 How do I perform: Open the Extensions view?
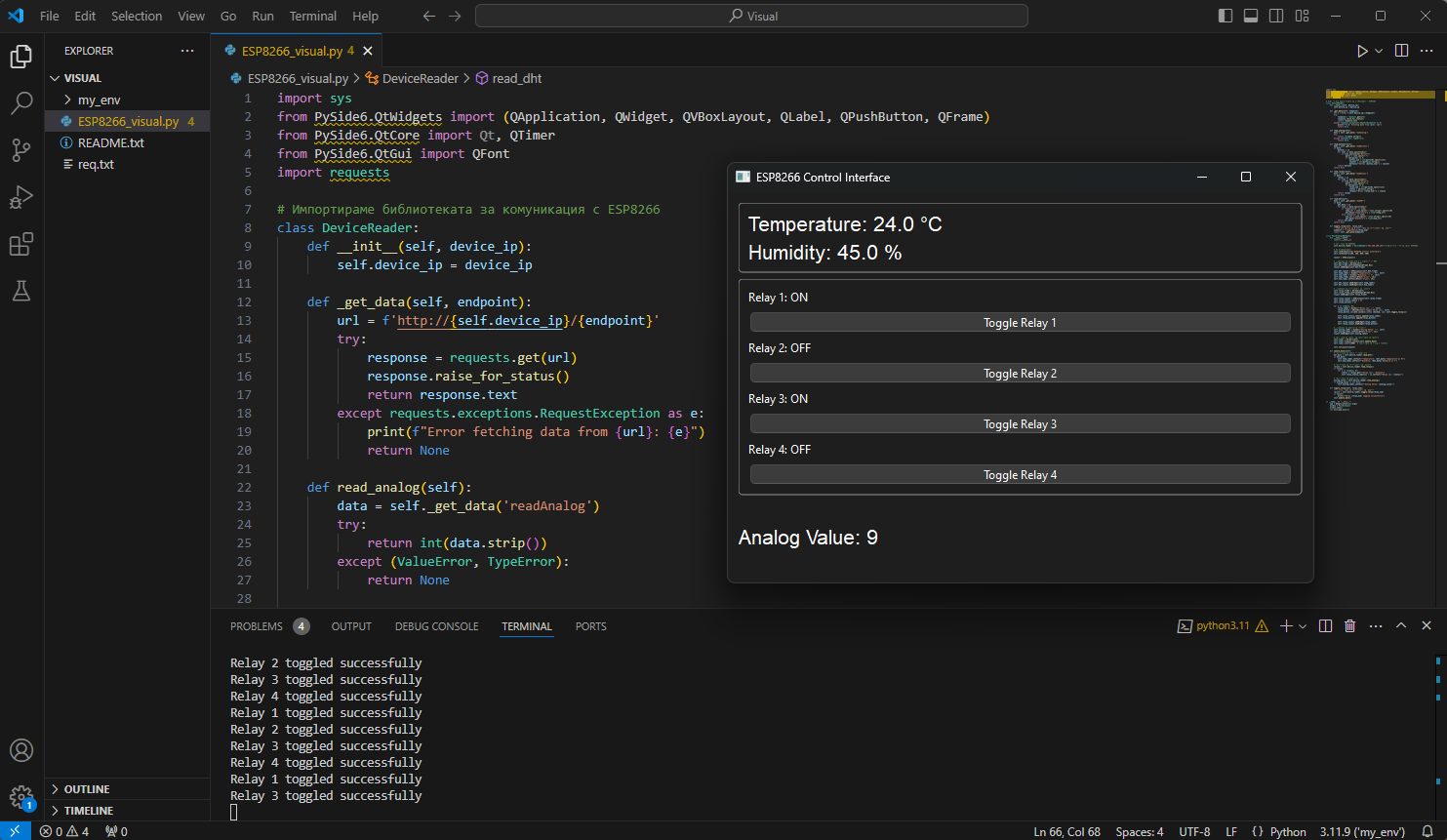(x=21, y=243)
